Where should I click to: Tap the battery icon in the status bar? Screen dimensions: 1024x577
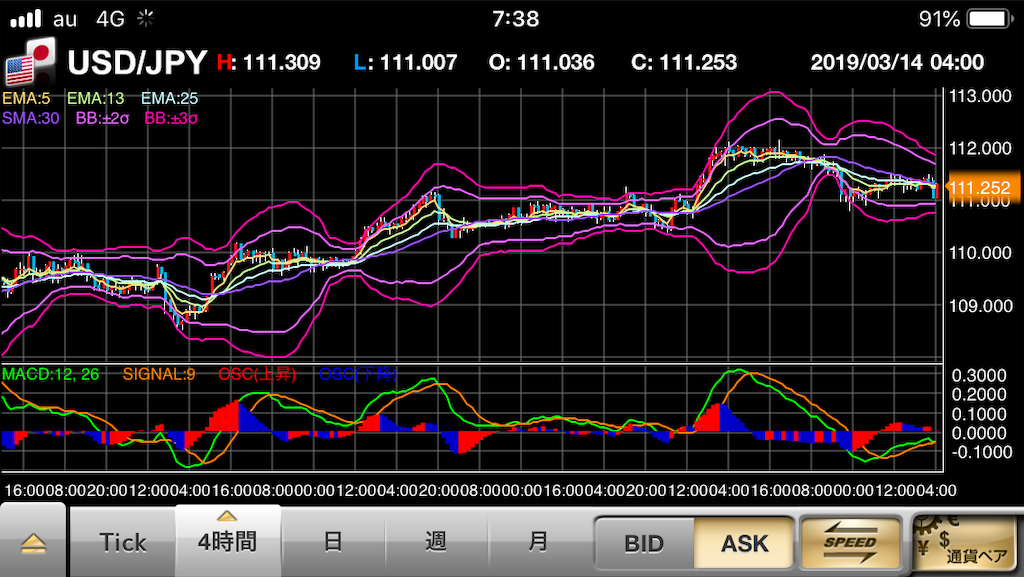click(x=989, y=18)
